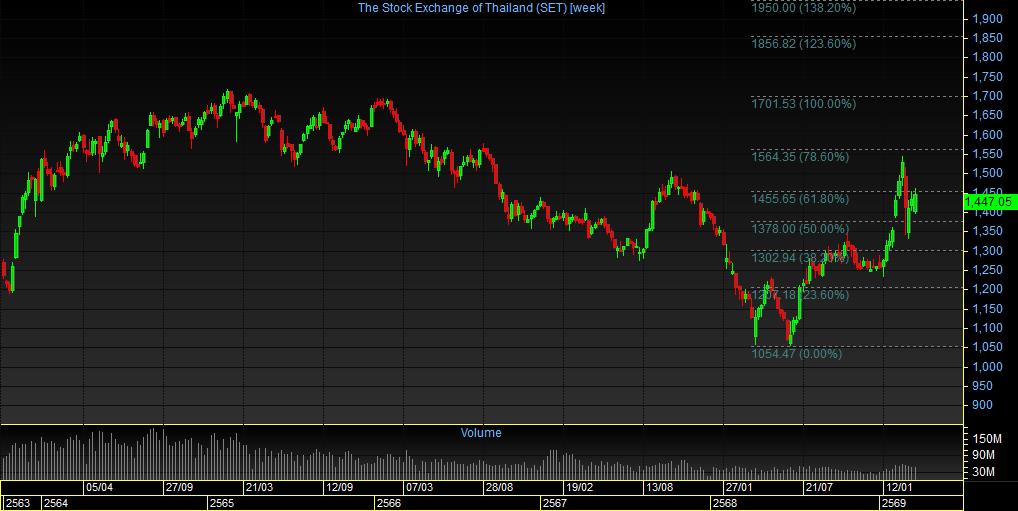Click the Volume panel label
This screenshot has height=511, width=1018.
point(481,432)
